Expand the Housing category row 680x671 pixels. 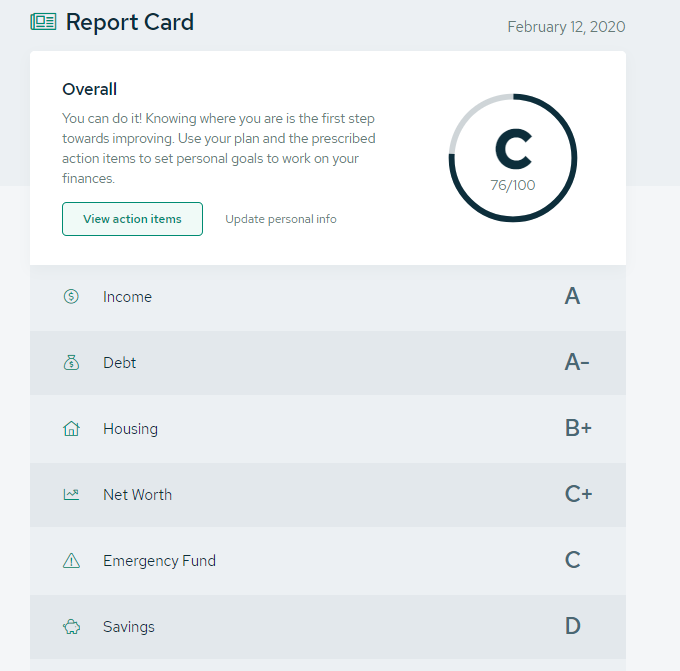click(328, 429)
